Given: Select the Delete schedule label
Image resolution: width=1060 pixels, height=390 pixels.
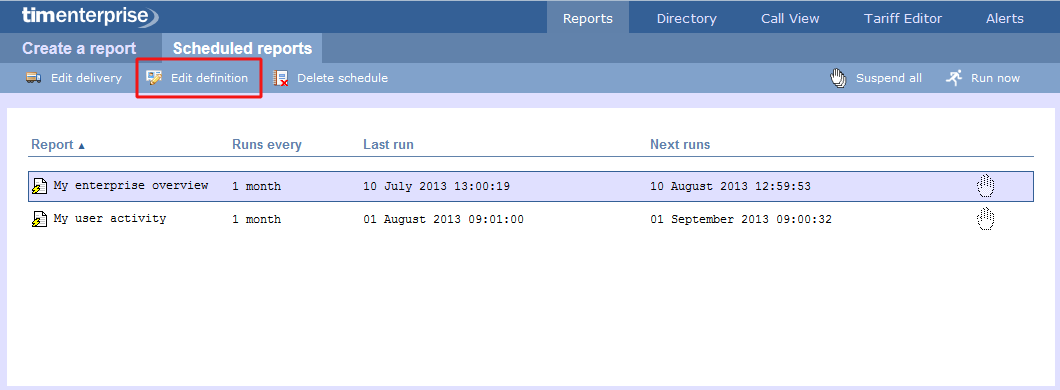Looking at the screenshot, I should click(x=343, y=78).
